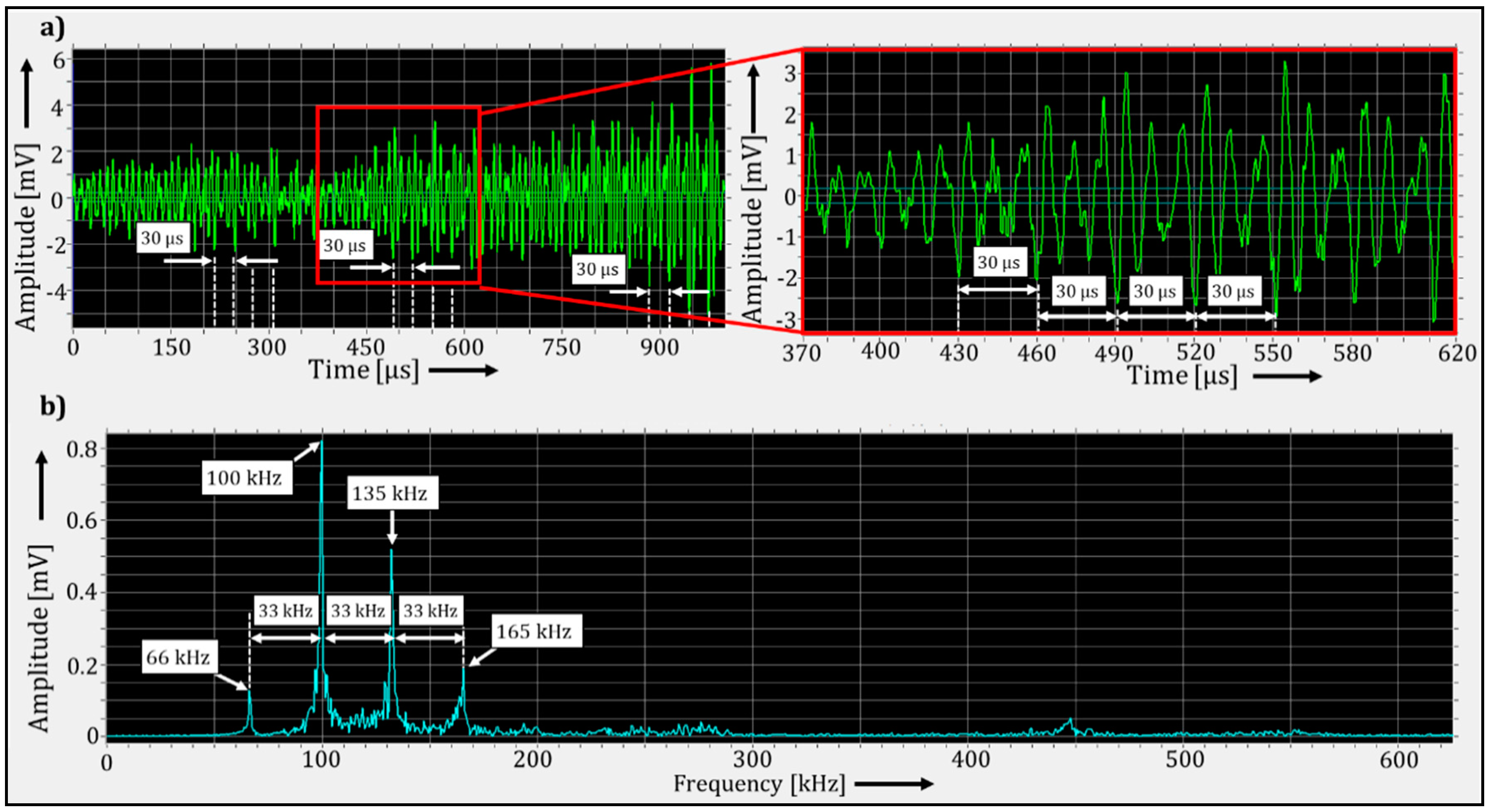This screenshot has height=812, width=1490.
Task: Click '30 µs' label inside the red zoom box
Action: click(346, 245)
